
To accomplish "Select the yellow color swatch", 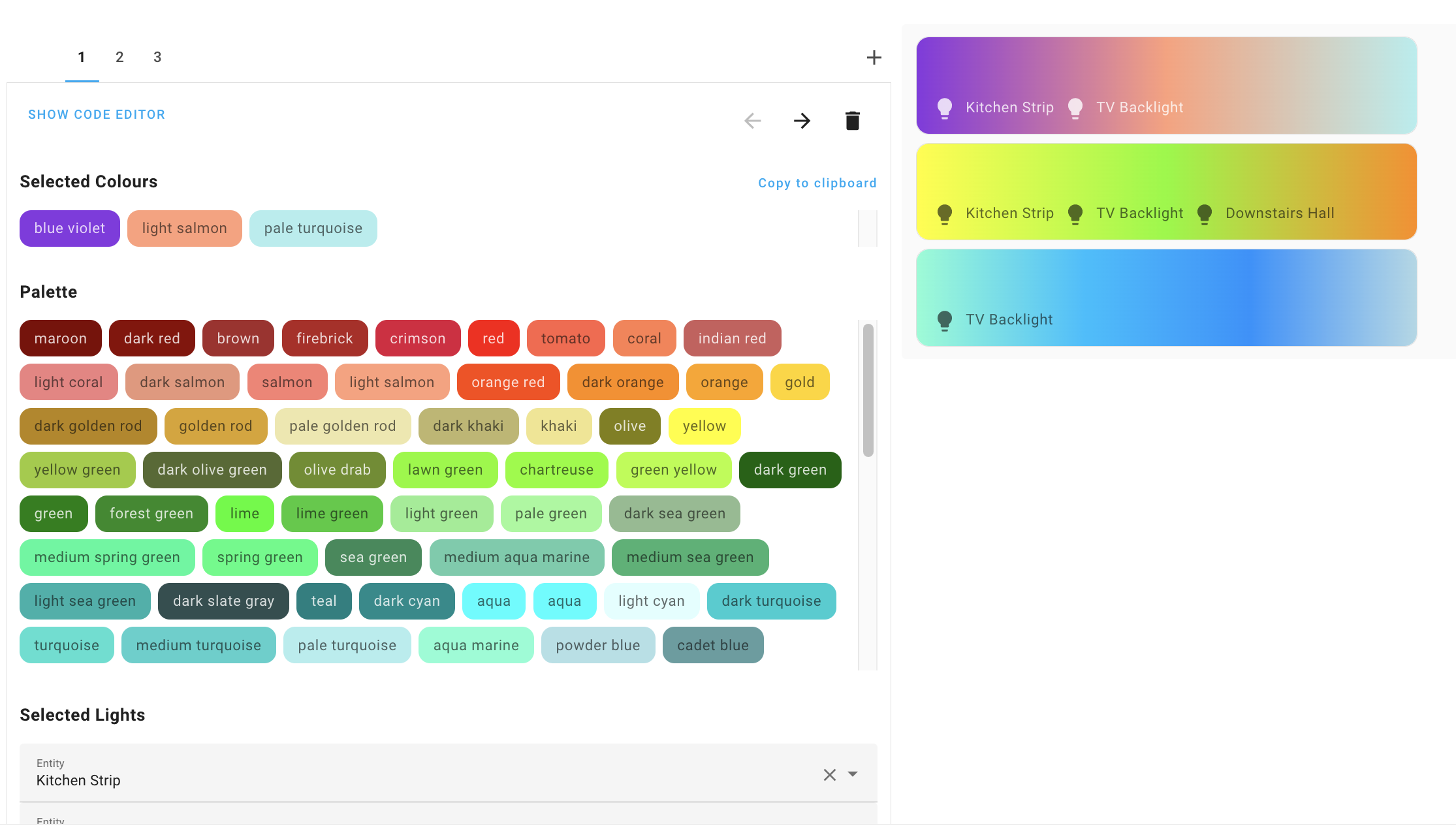I will click(704, 426).
